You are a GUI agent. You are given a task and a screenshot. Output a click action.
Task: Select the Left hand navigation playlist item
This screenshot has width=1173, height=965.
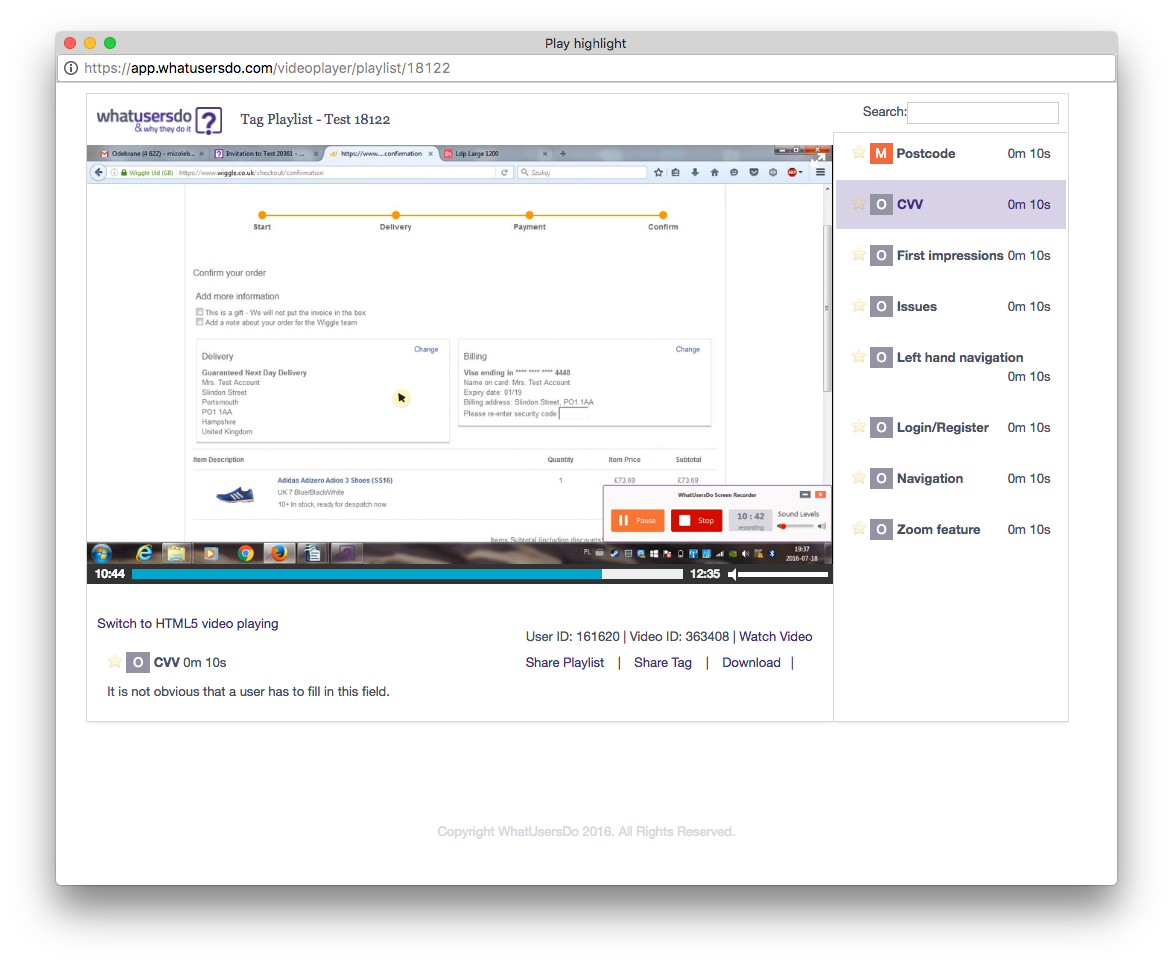(x=959, y=357)
